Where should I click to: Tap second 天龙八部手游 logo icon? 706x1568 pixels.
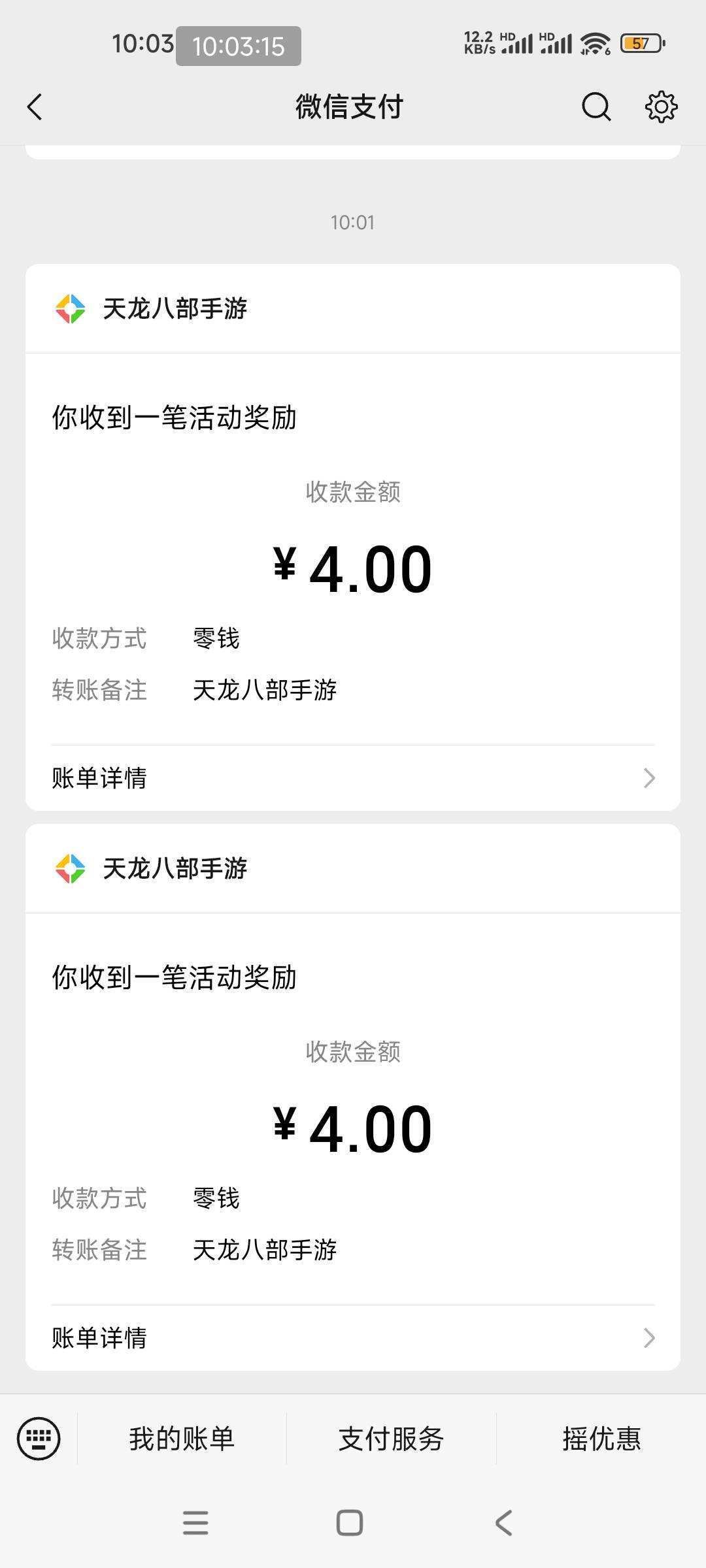coord(70,869)
